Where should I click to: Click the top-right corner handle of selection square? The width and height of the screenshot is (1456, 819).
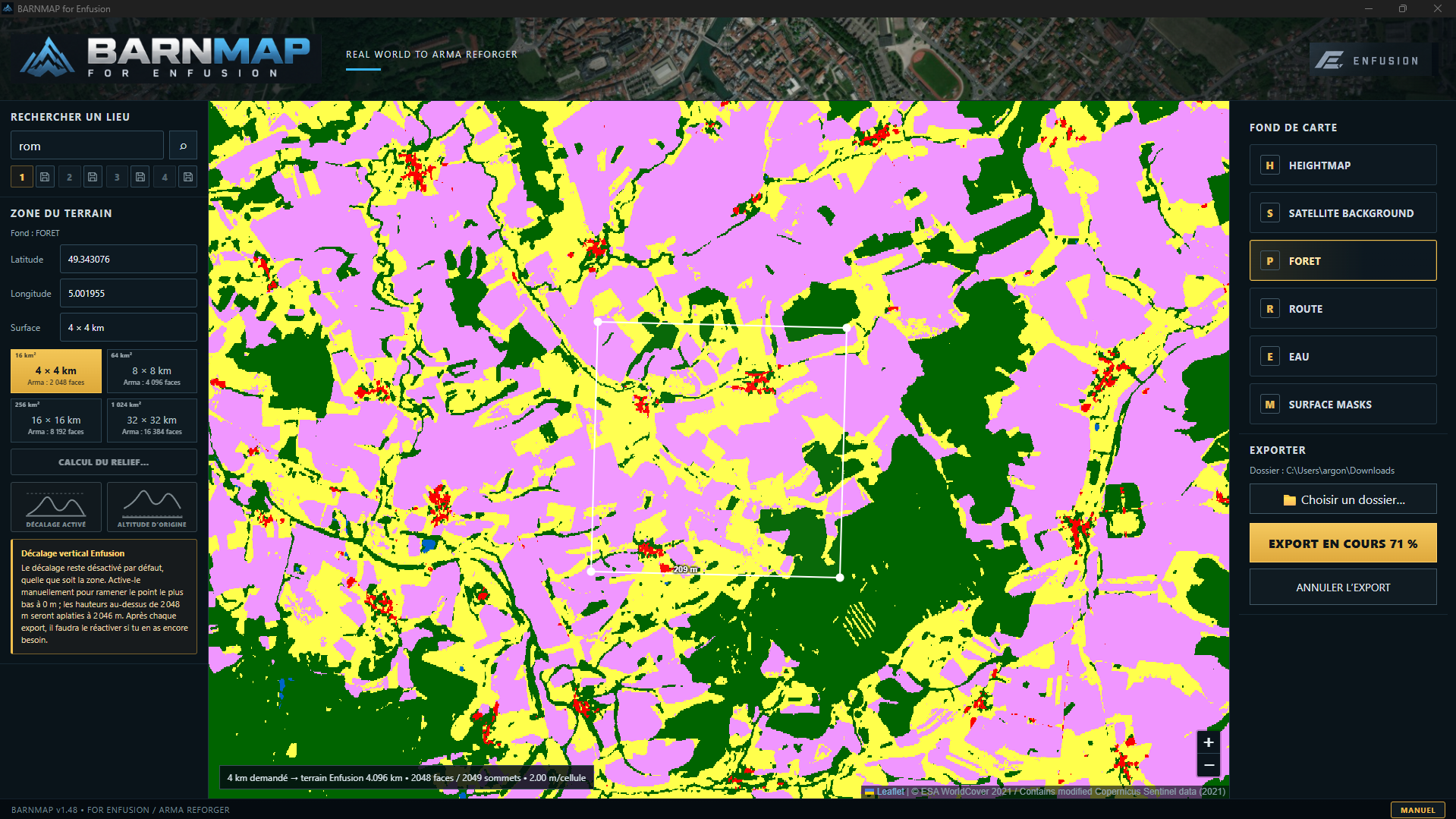point(847,328)
